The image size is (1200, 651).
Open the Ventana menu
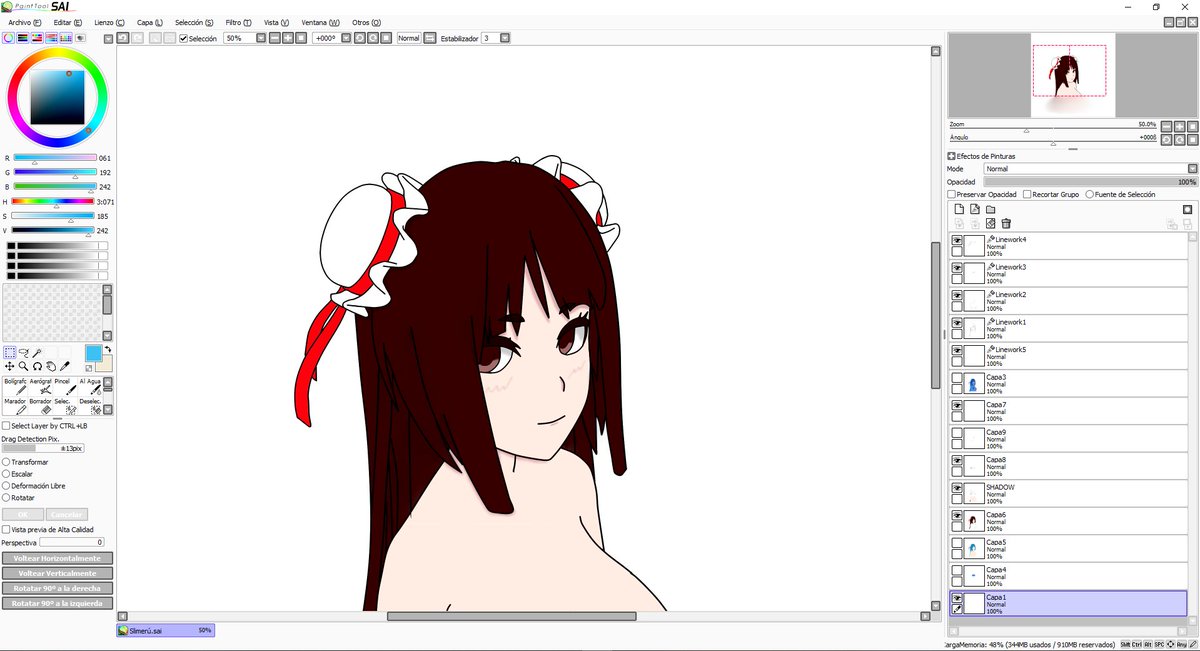pyautogui.click(x=320, y=22)
